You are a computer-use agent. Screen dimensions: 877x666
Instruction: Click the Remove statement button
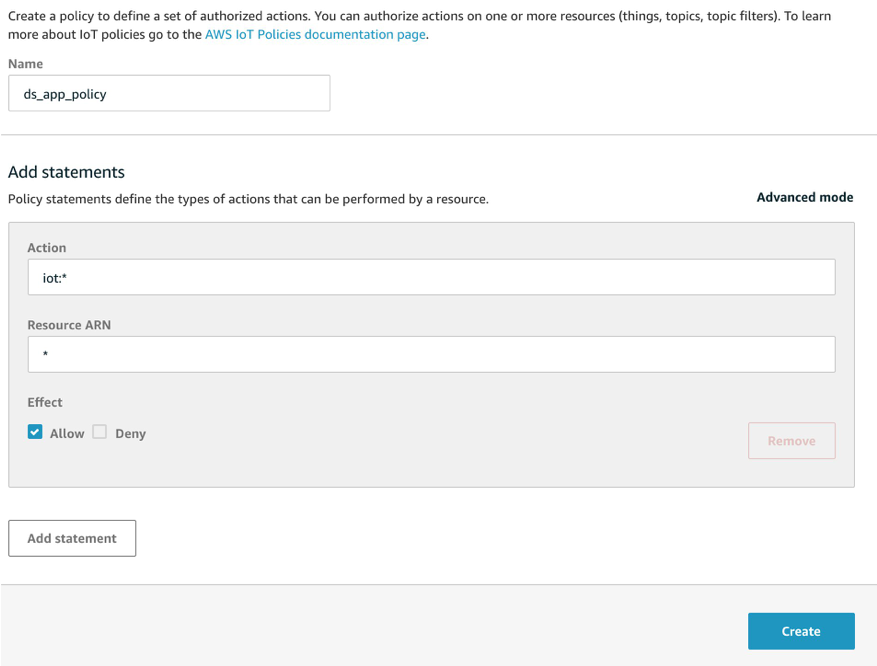click(791, 440)
